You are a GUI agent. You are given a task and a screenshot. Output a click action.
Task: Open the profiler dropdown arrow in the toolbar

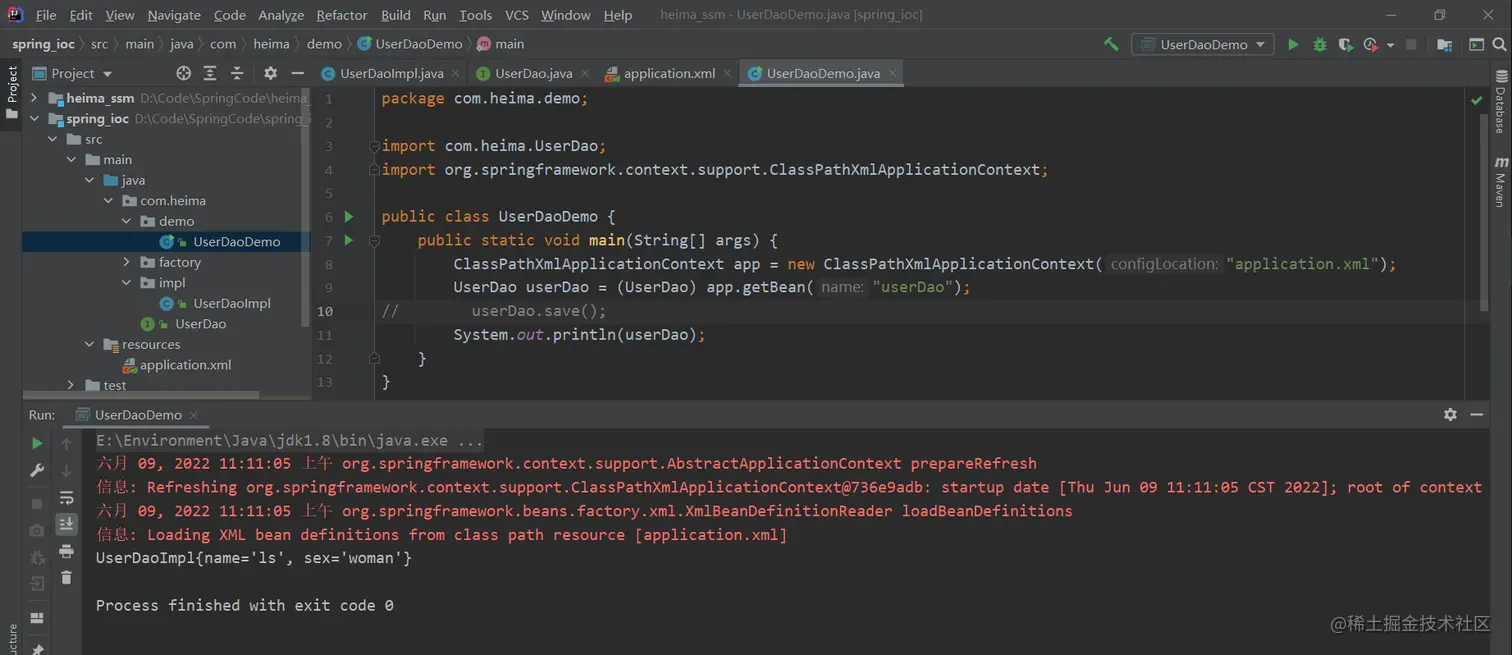[1390, 45]
